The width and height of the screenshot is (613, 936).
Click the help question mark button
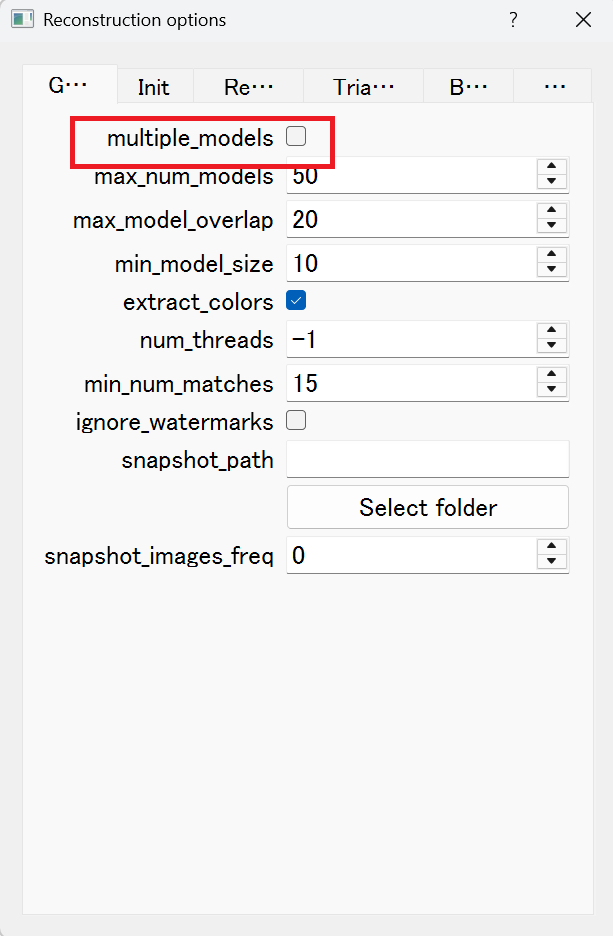click(x=513, y=20)
